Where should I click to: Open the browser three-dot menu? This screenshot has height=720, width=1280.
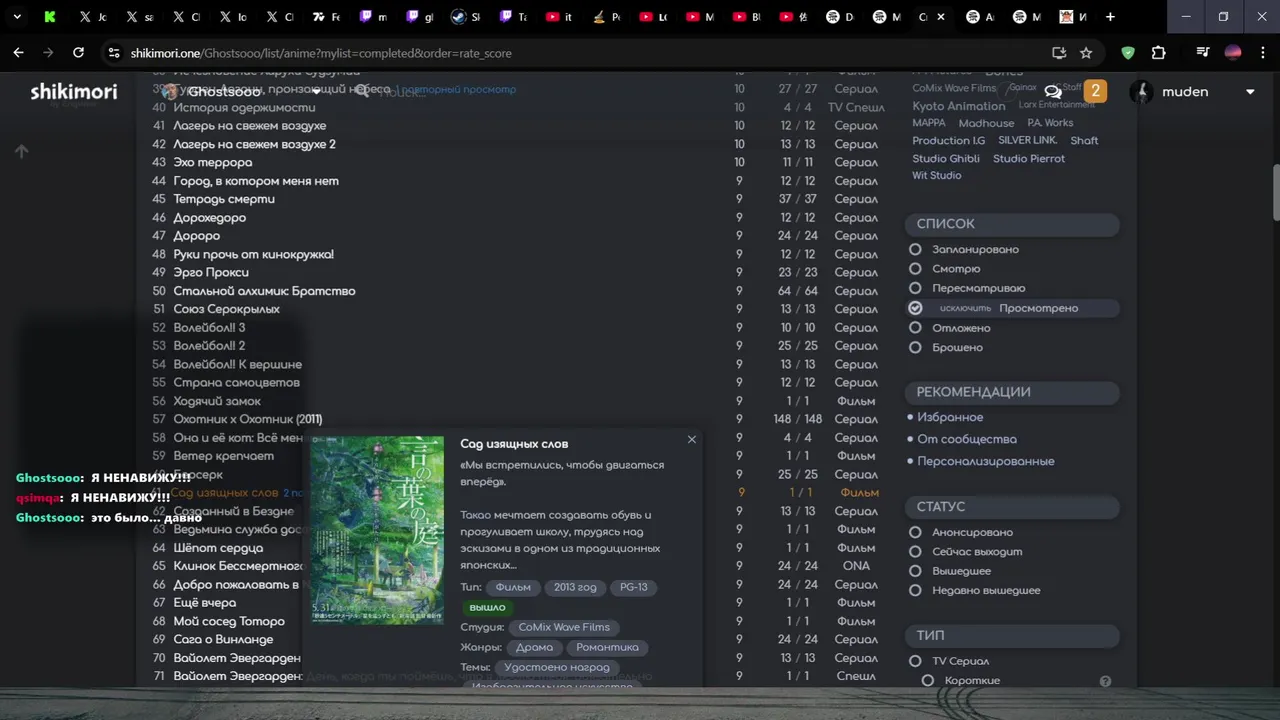click(1261, 53)
